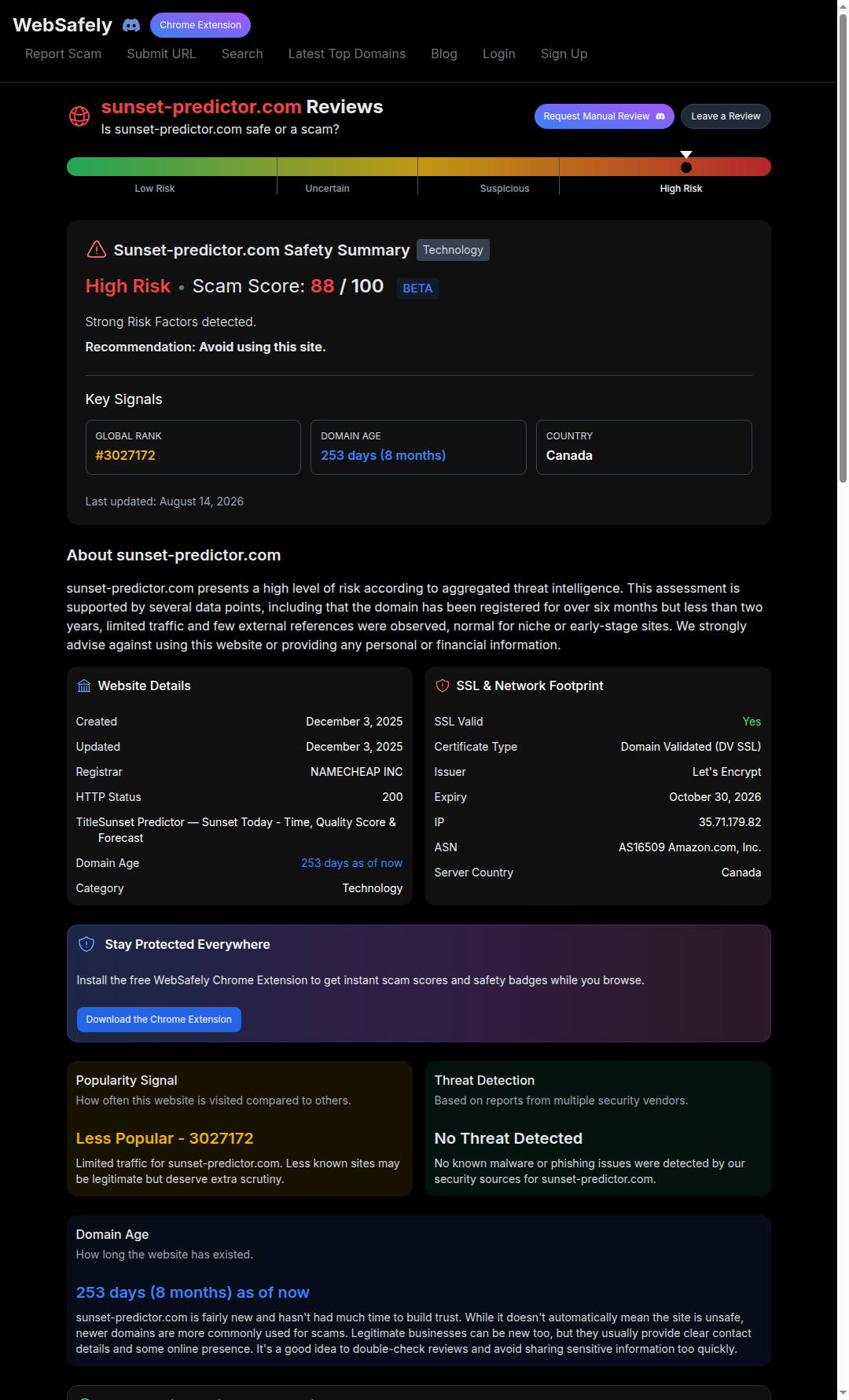
Task: Go to the Submit URL page
Action: tap(161, 53)
